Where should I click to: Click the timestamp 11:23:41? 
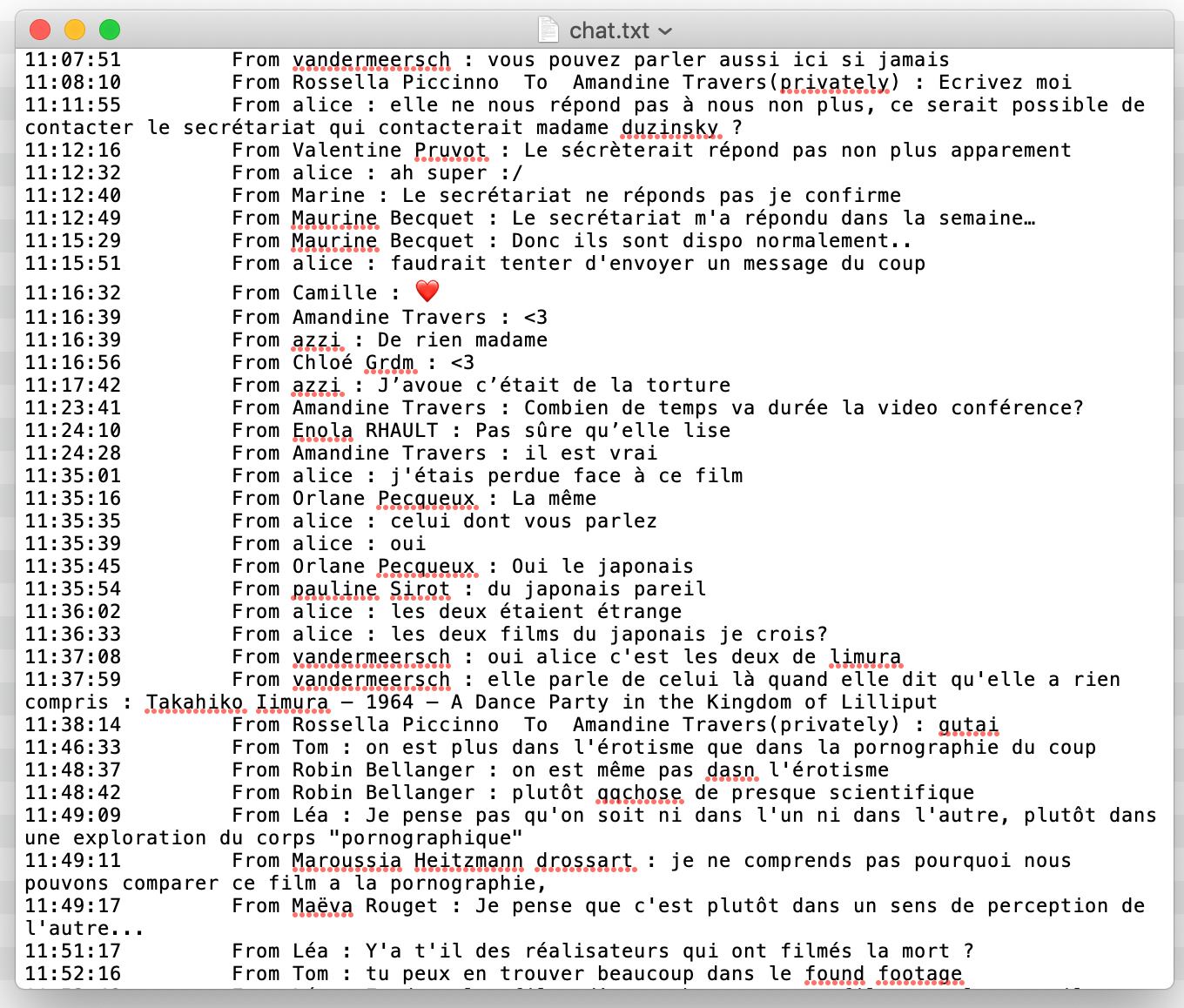click(73, 408)
